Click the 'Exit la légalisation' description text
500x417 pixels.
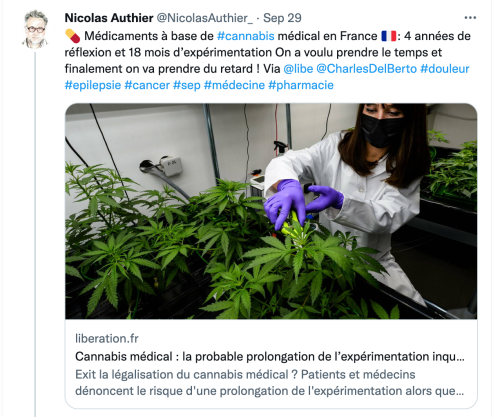[270, 382]
